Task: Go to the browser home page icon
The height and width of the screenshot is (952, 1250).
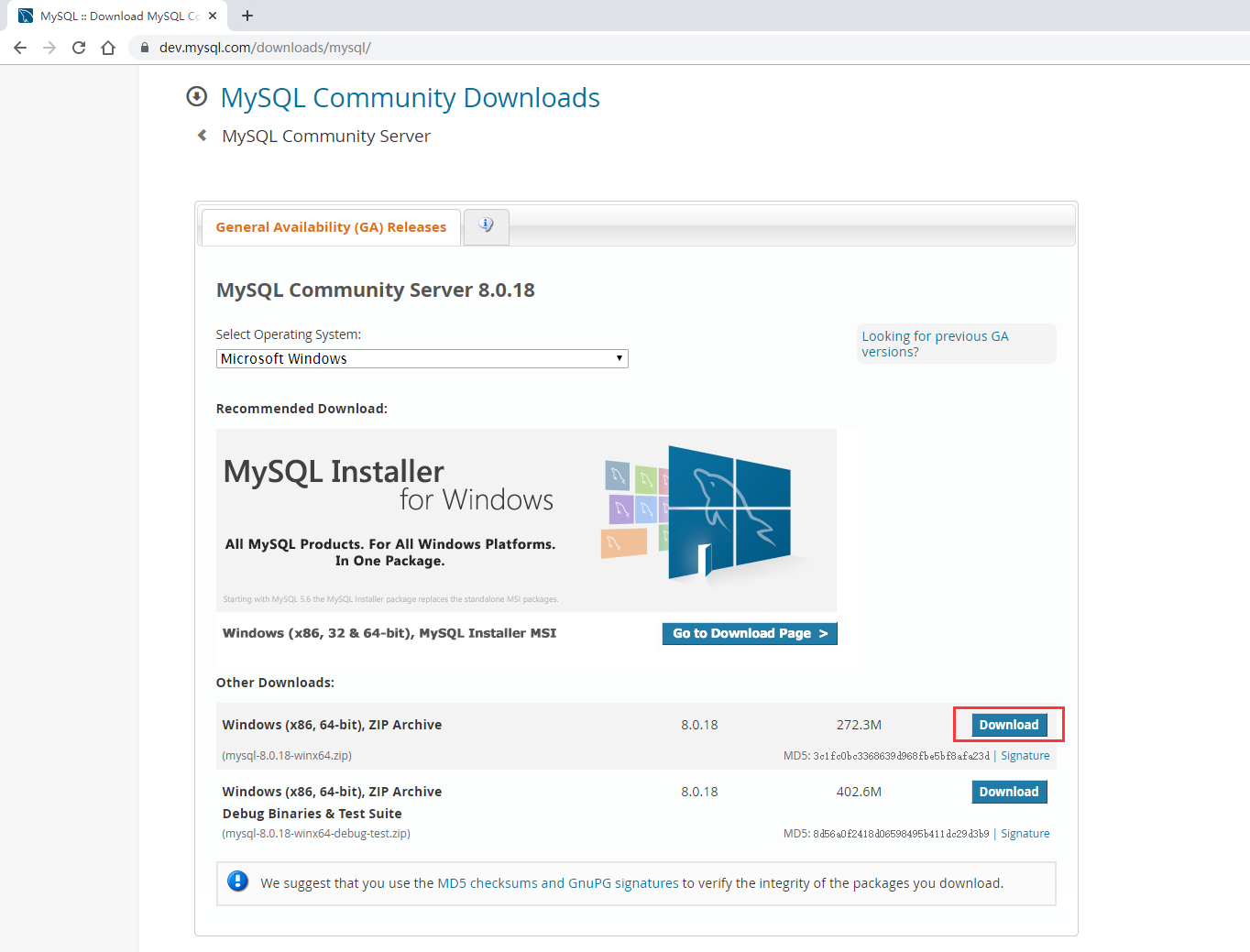Action: (108, 48)
